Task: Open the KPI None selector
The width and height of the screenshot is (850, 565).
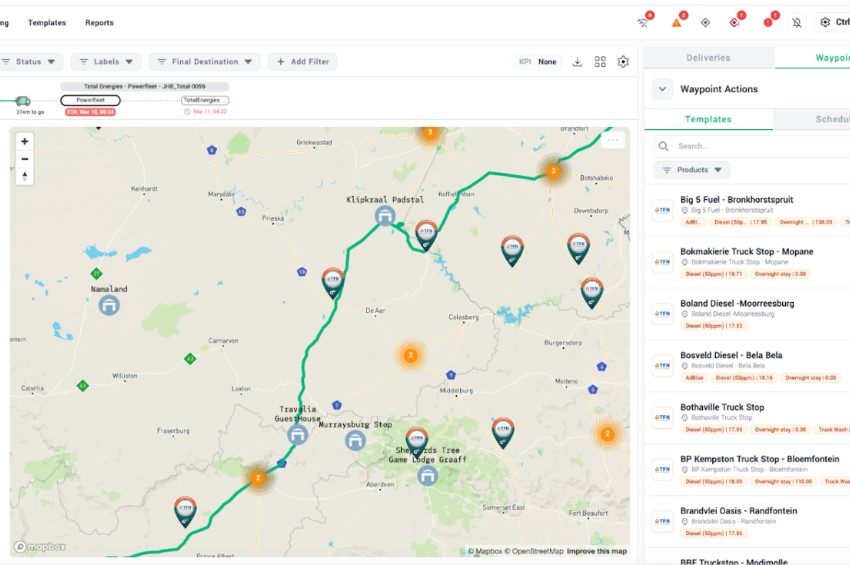Action: tap(538, 62)
